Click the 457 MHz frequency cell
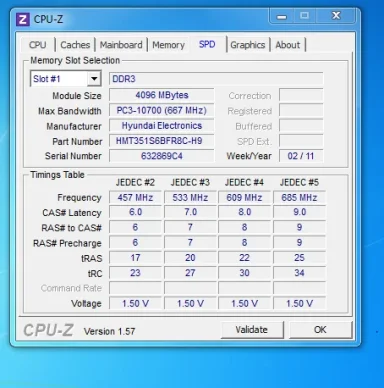 point(135,198)
